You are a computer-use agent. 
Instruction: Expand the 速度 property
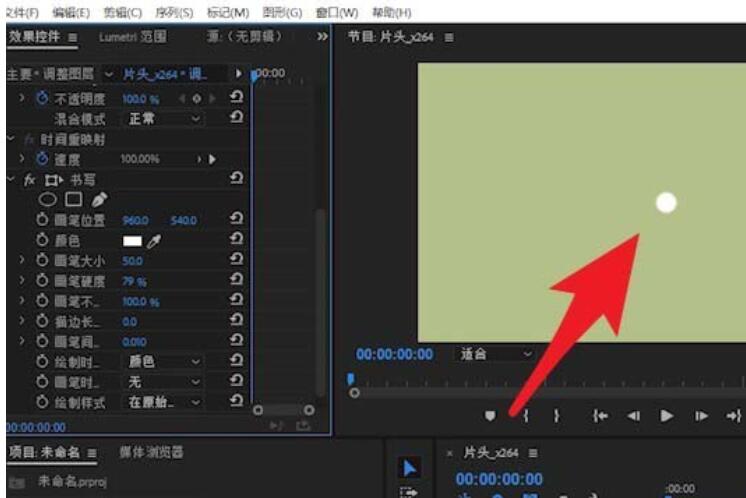[21, 158]
